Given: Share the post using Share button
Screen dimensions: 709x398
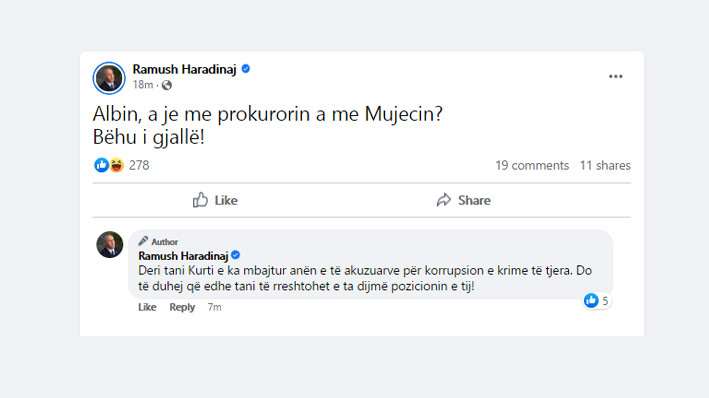Looking at the screenshot, I should (x=463, y=200).
